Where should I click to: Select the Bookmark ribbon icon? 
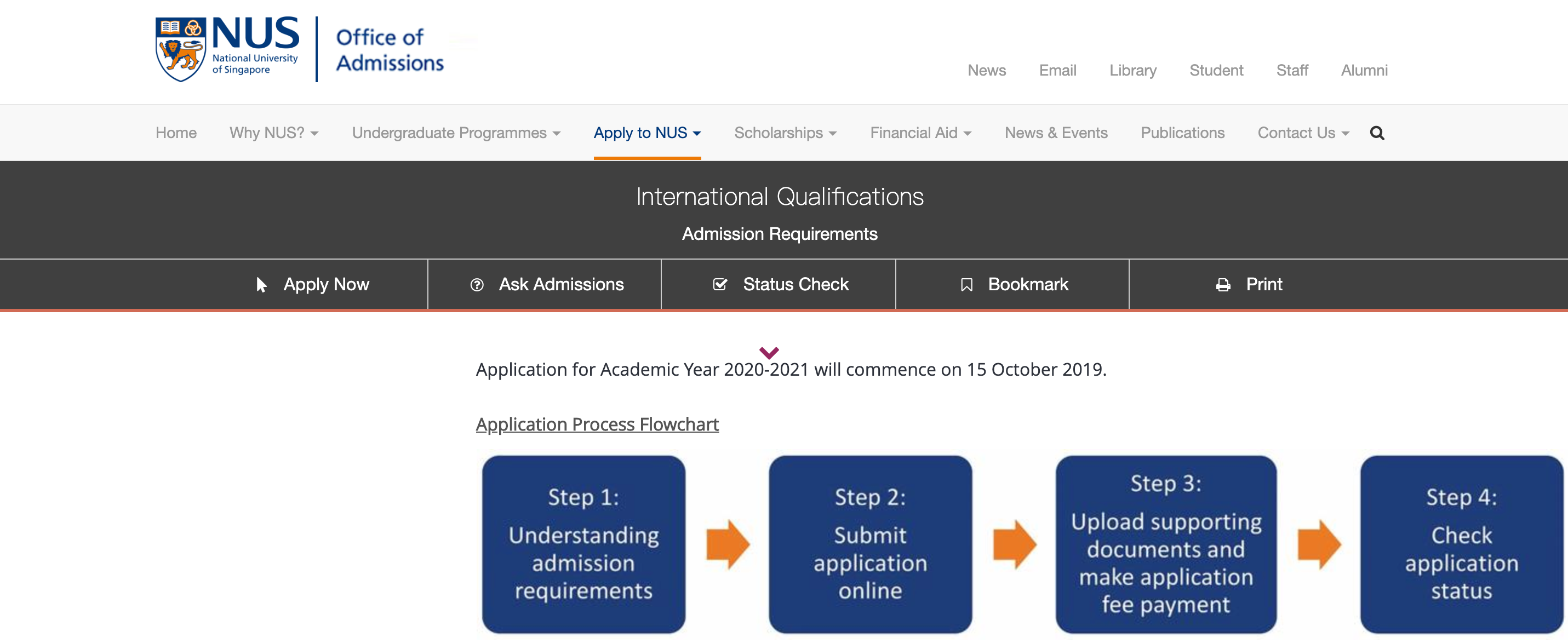tap(967, 284)
